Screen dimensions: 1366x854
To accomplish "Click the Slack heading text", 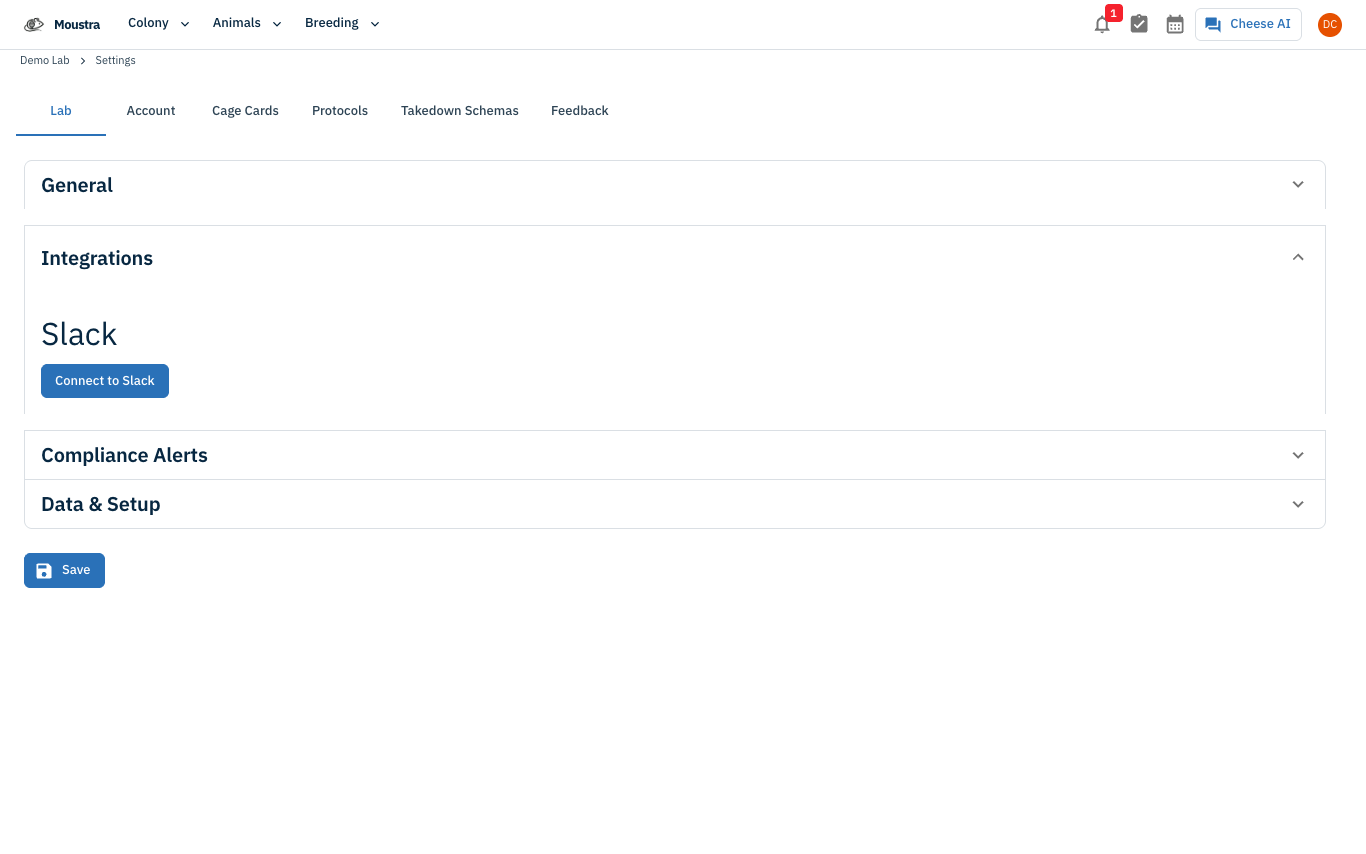I will pos(79,334).
